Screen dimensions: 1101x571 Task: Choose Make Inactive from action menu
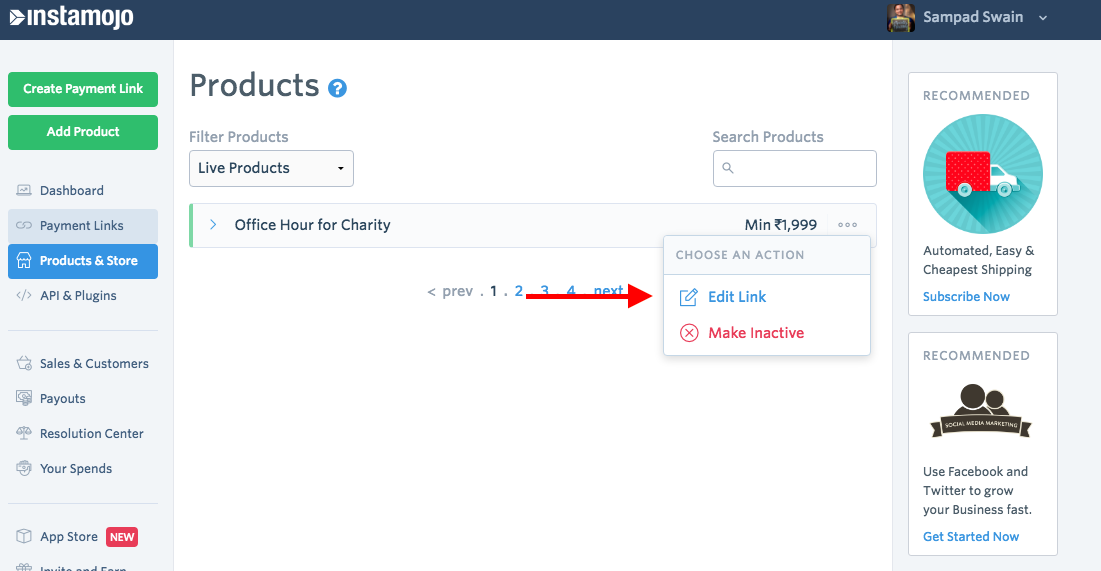[x=755, y=333]
